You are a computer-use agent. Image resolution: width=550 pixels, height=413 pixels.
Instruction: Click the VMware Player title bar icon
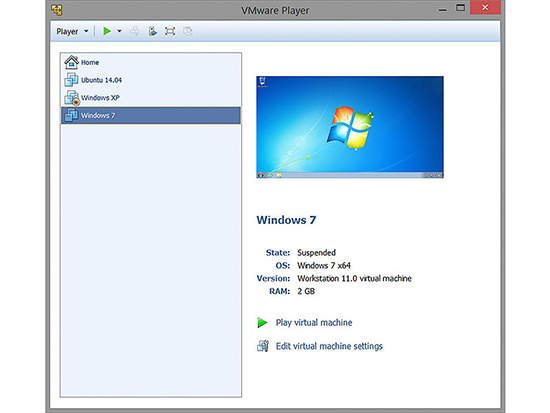click(x=57, y=10)
